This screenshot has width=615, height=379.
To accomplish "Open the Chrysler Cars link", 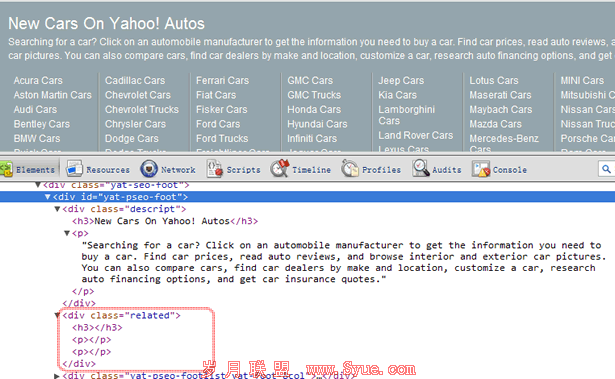I will click(135, 124).
